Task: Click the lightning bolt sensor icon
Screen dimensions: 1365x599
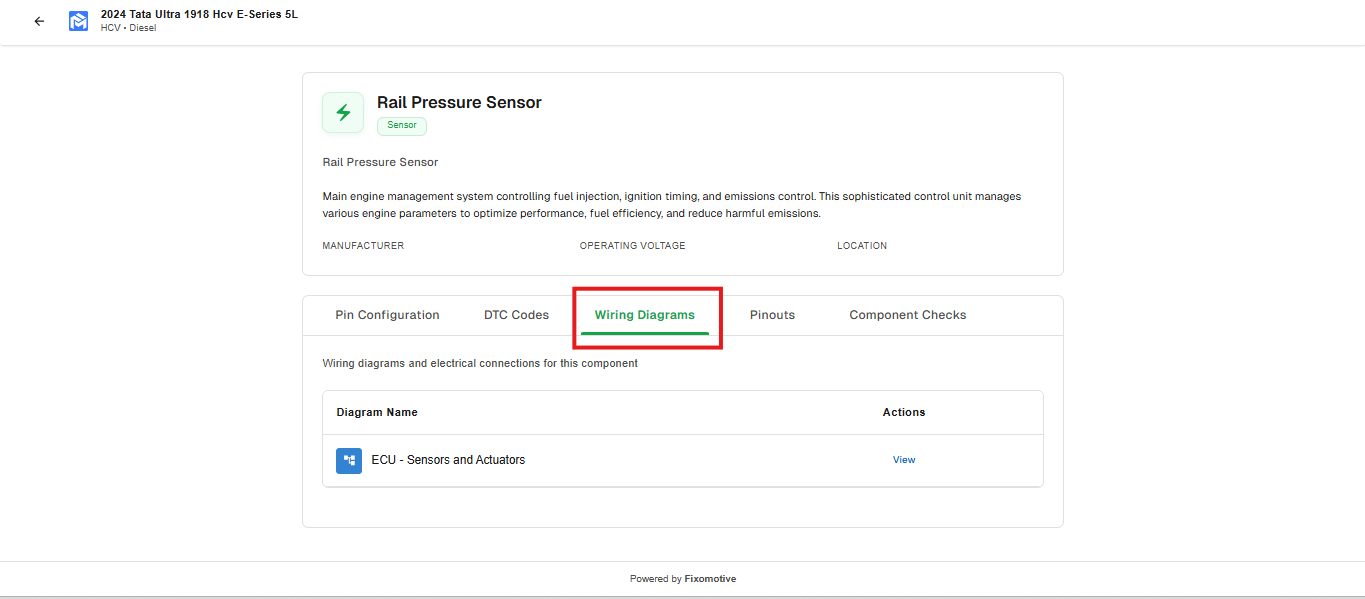Action: tap(342, 112)
